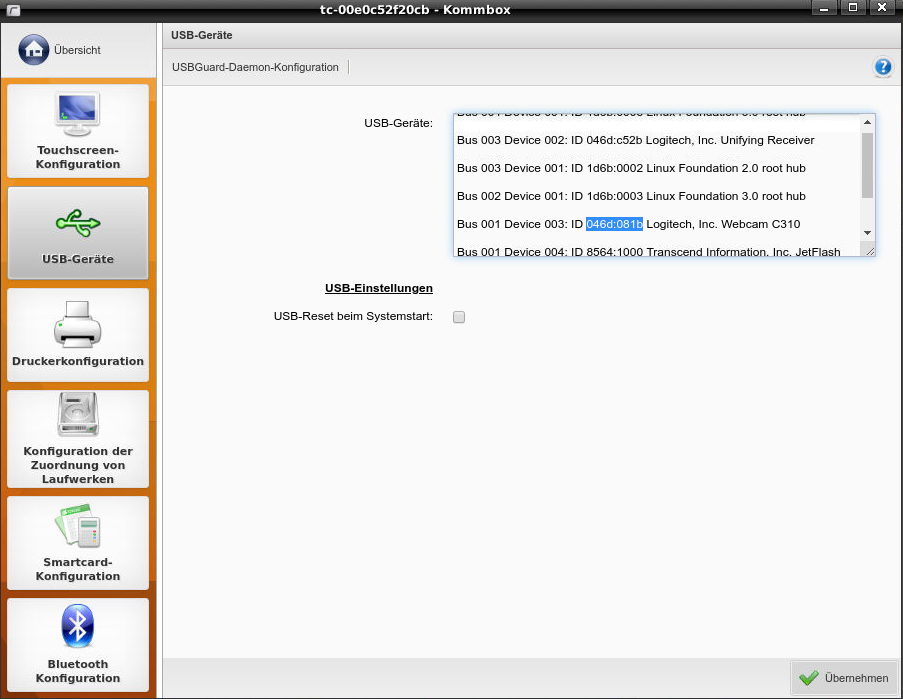Select the Logitech Unifying Receiver entry
This screenshot has width=903, height=699.
point(635,140)
